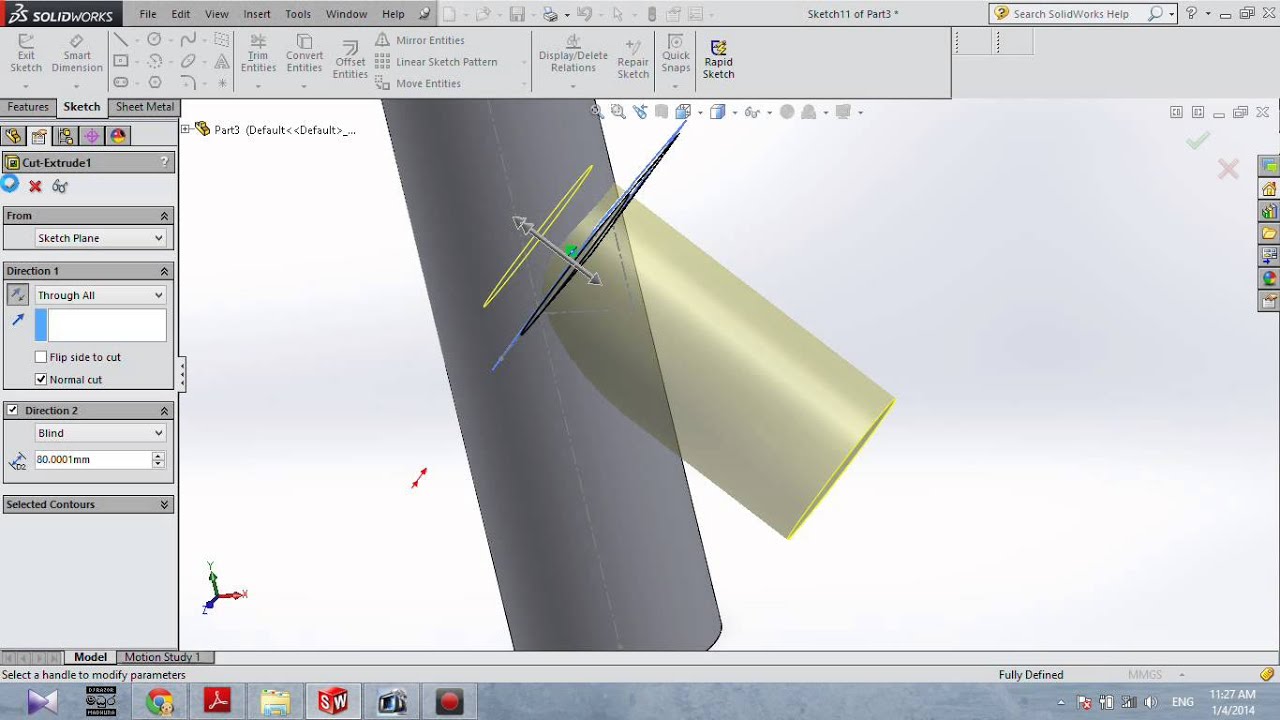Activate the Rapid Sketch tool
Image resolution: width=1280 pixels, height=720 pixels.
click(718, 60)
